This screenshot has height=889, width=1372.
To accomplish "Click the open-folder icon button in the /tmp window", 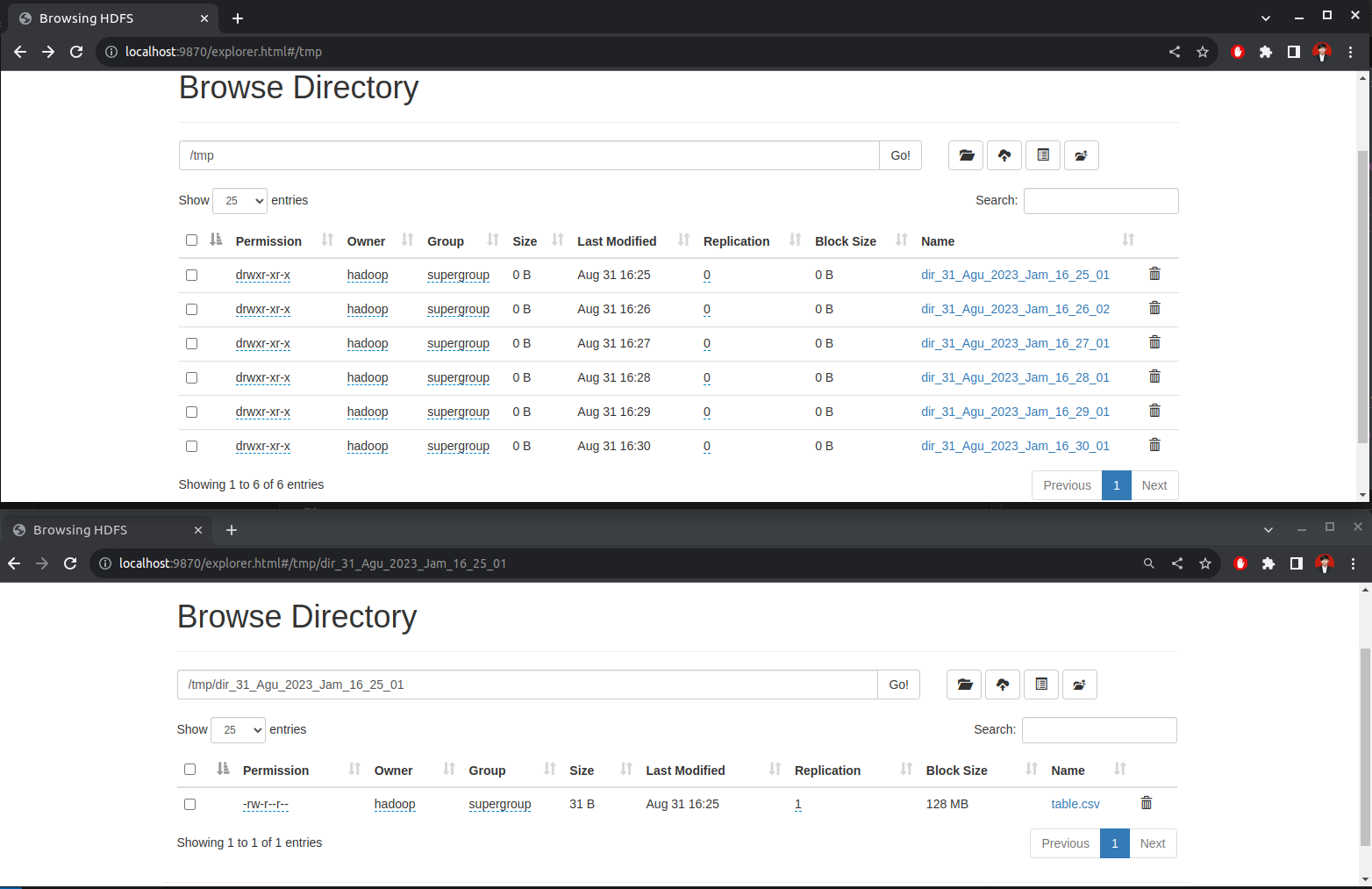I will 966,155.
